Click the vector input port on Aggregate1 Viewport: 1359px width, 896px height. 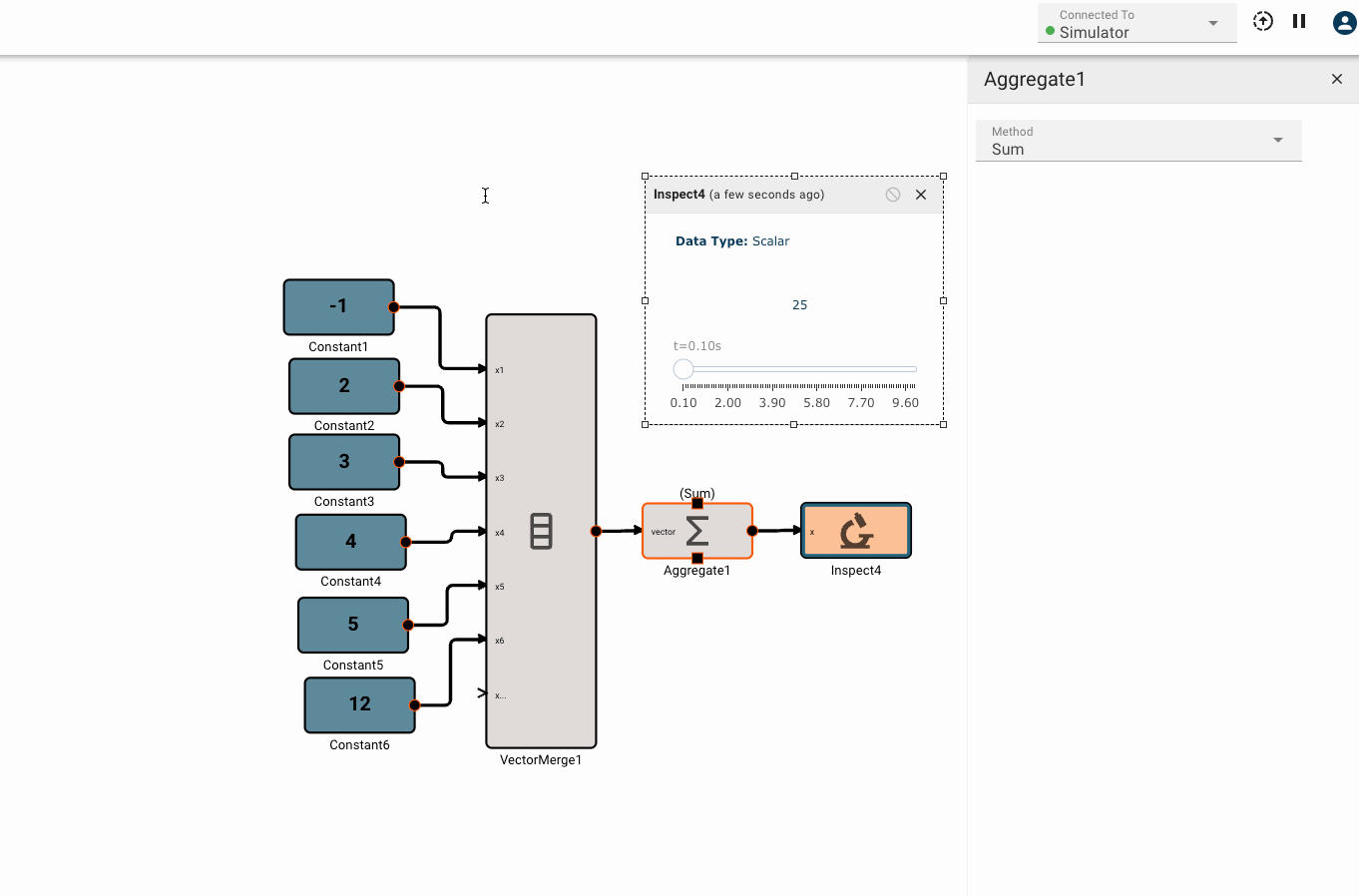[663, 532]
